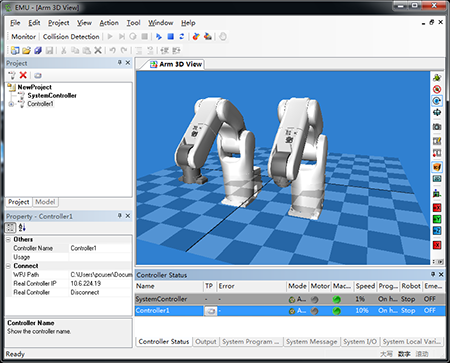This screenshot has height=363, width=450.
Task: Click the camera snapshot icon in 3D sidebar
Action: [437, 127]
